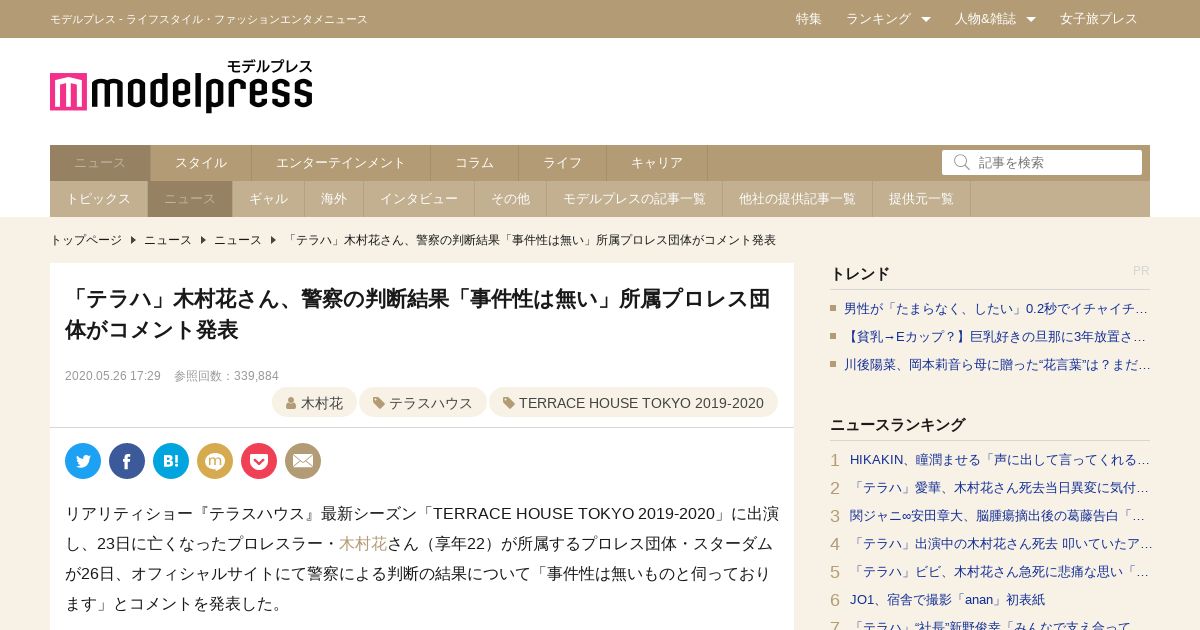This screenshot has height=630, width=1200.
Task: Open 女子旅プレス link
Action: pos(1099,19)
